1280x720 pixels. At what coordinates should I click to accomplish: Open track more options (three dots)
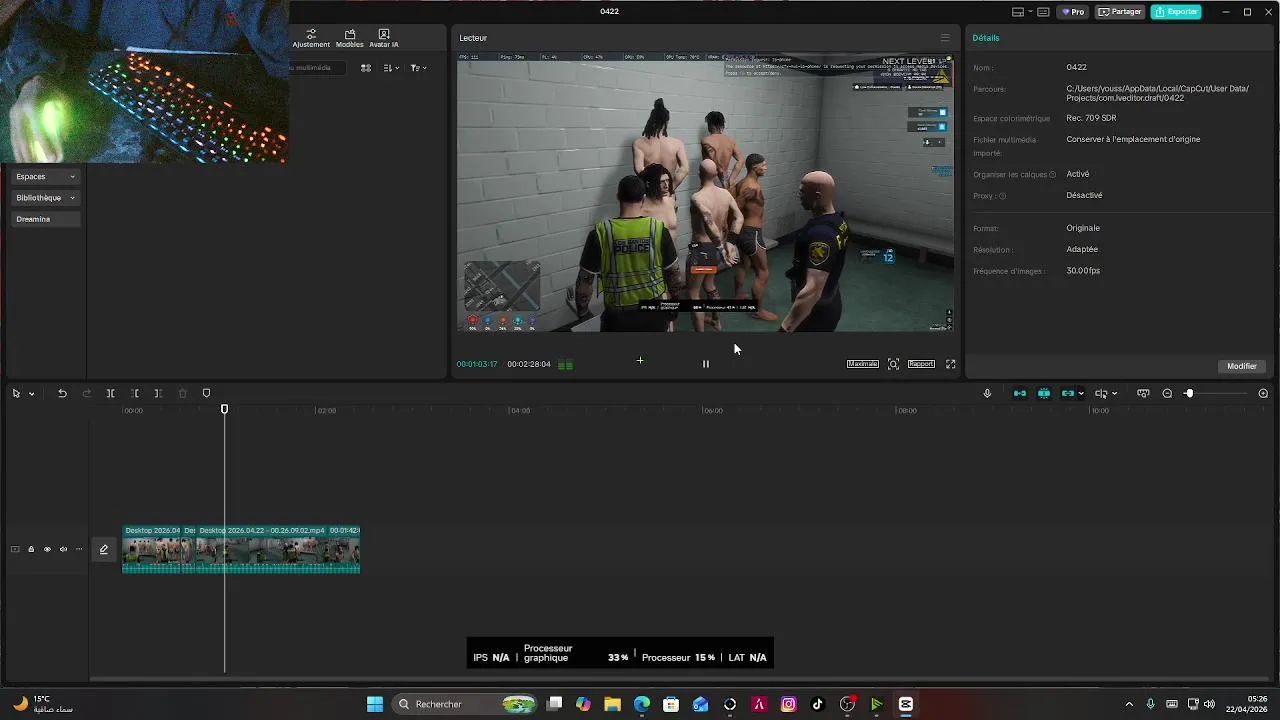(79, 549)
